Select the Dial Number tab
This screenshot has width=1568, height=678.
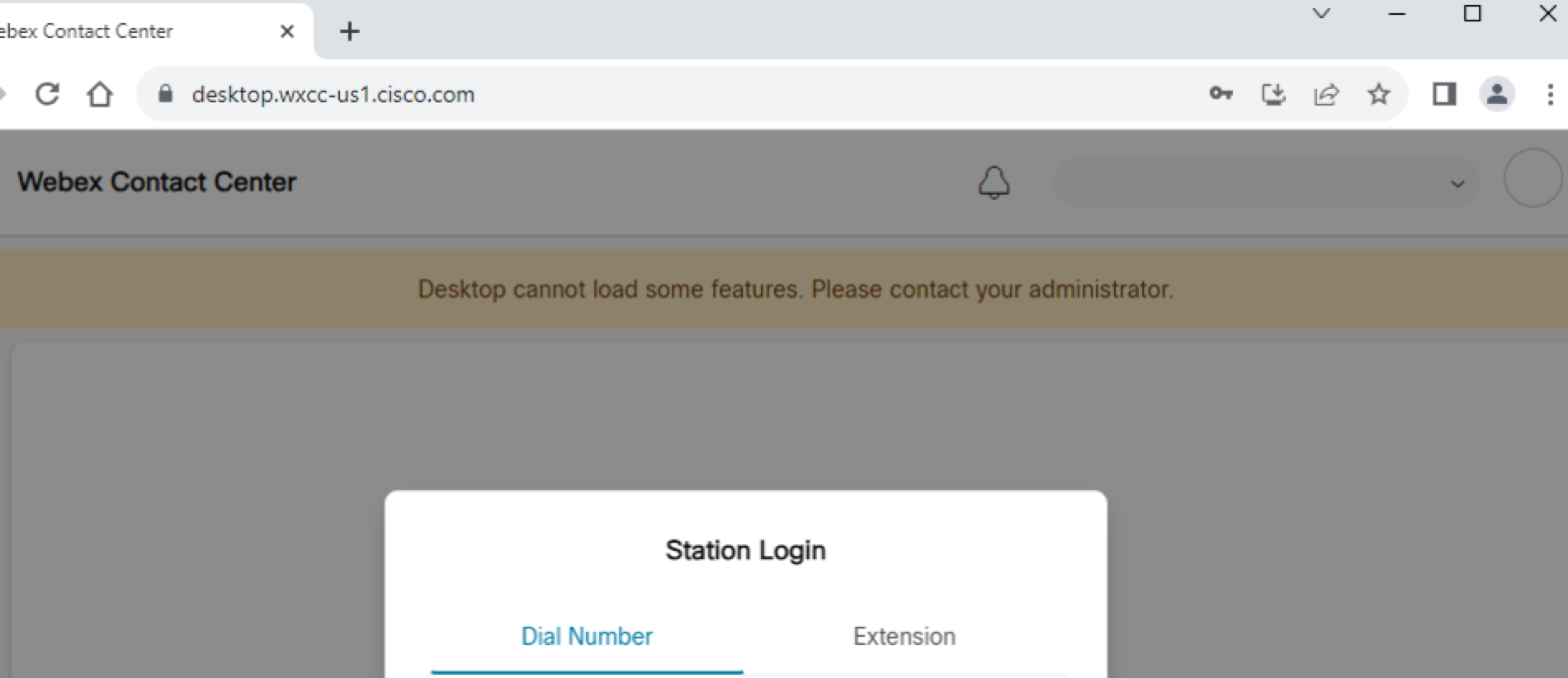[x=587, y=636]
